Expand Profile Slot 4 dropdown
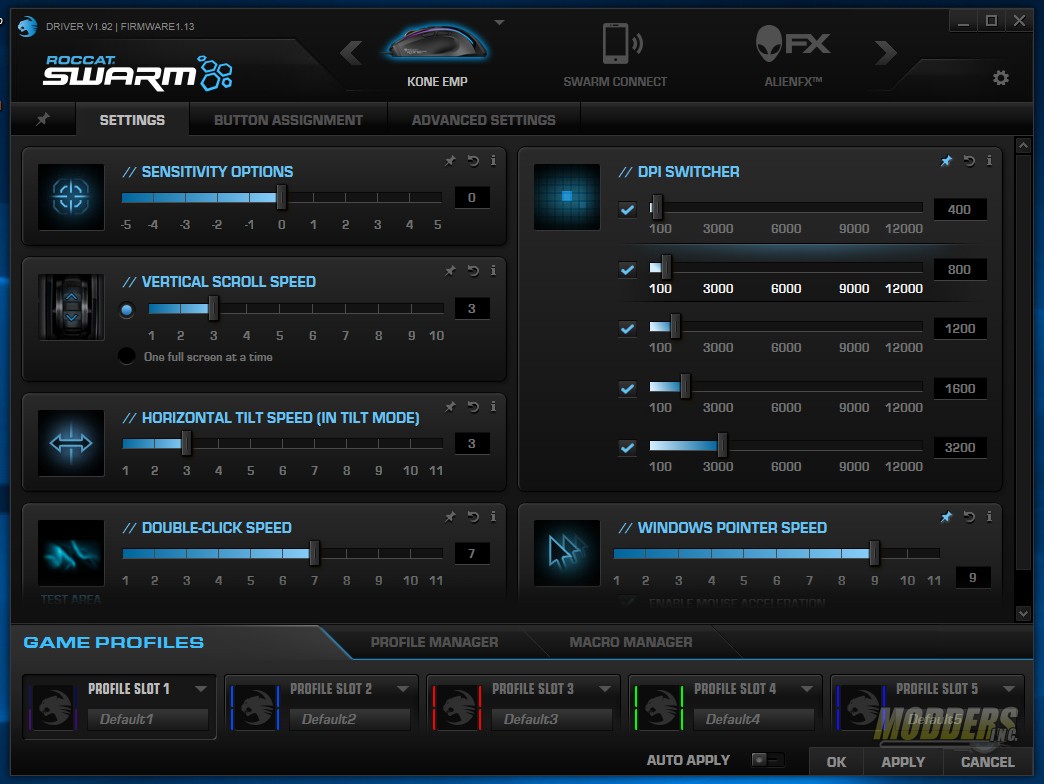Image resolution: width=1044 pixels, height=784 pixels. [807, 688]
